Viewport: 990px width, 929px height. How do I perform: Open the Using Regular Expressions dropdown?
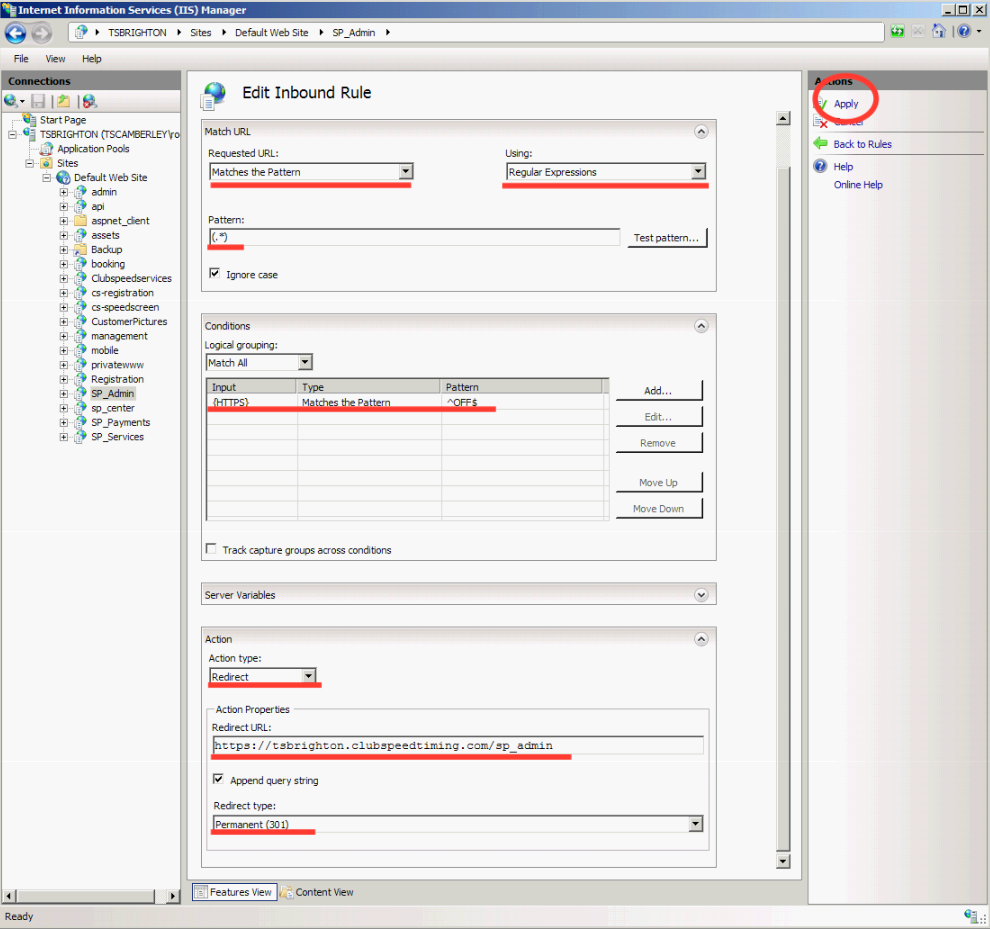click(x=698, y=171)
